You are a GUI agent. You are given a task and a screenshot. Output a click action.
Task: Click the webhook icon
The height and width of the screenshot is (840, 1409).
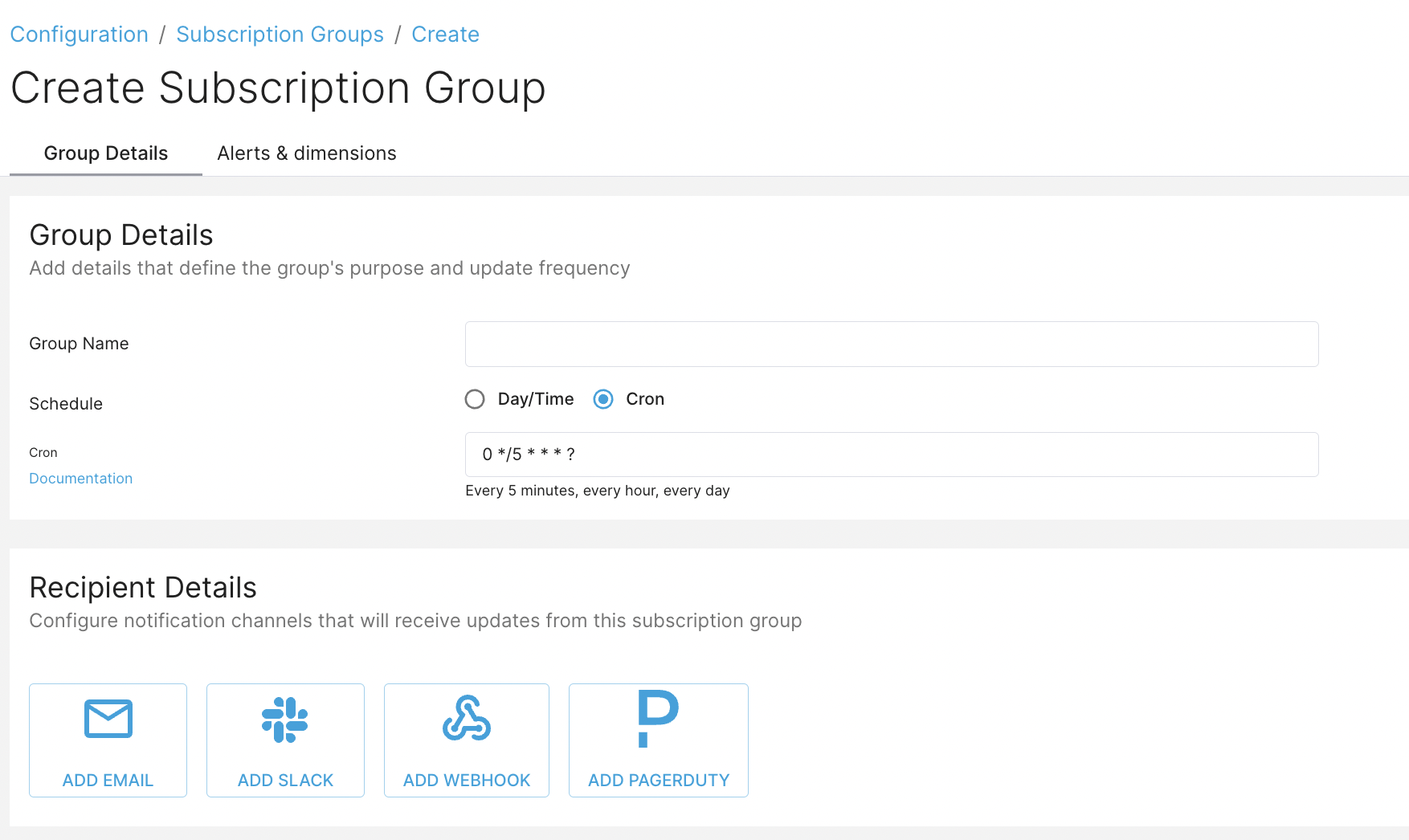[x=467, y=718]
